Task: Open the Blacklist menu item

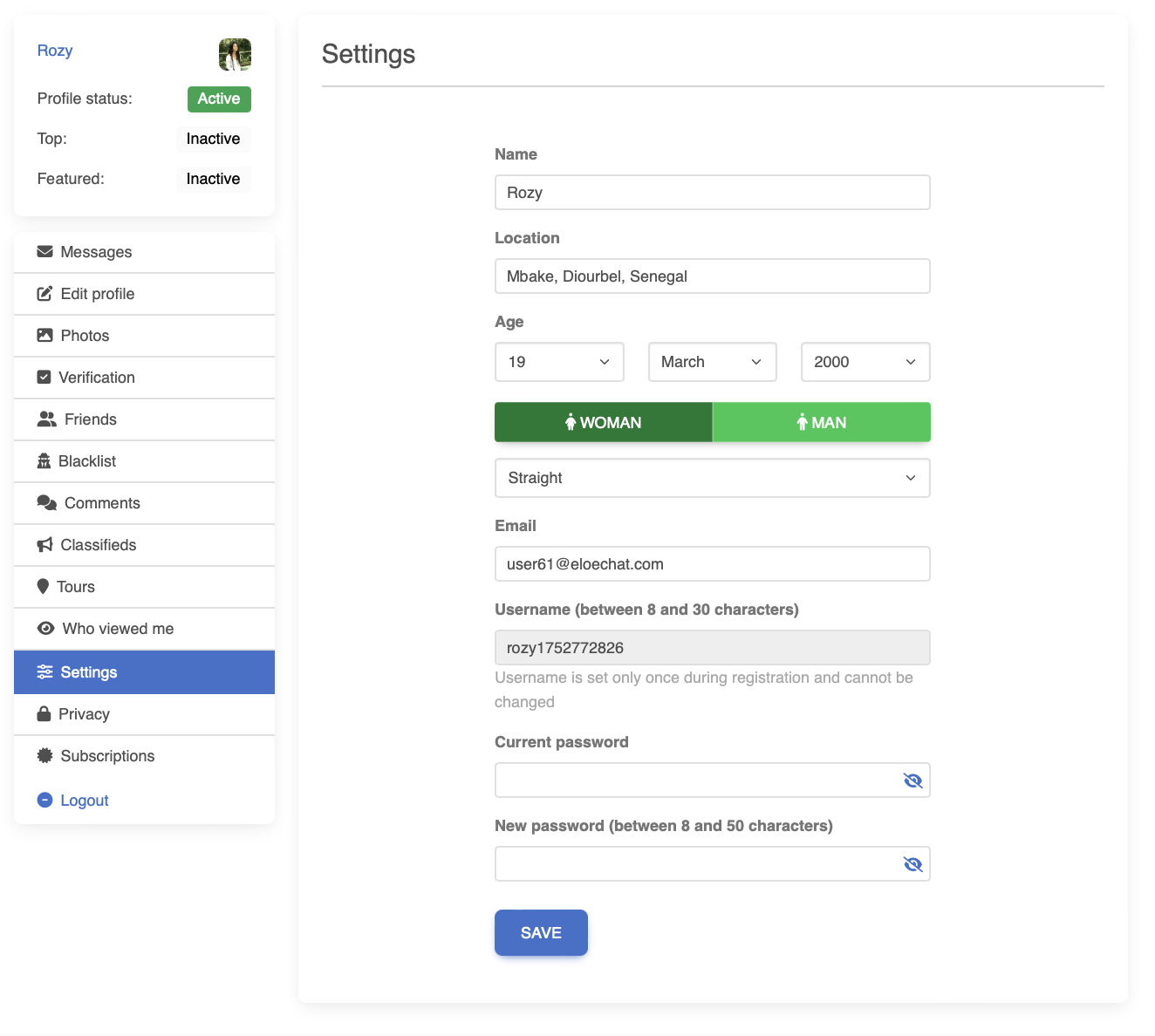Action: point(144,461)
